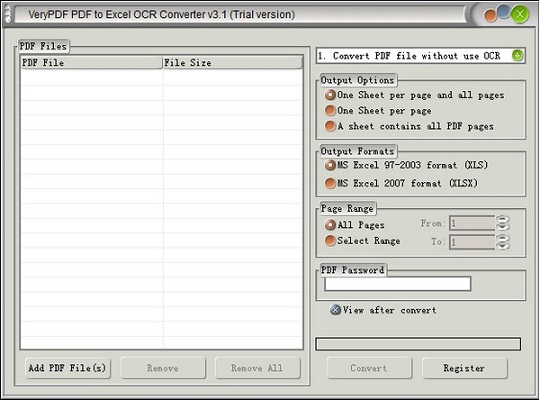Toggle View after convert checkbox
Screen dimensions: 540x400
point(383,310)
